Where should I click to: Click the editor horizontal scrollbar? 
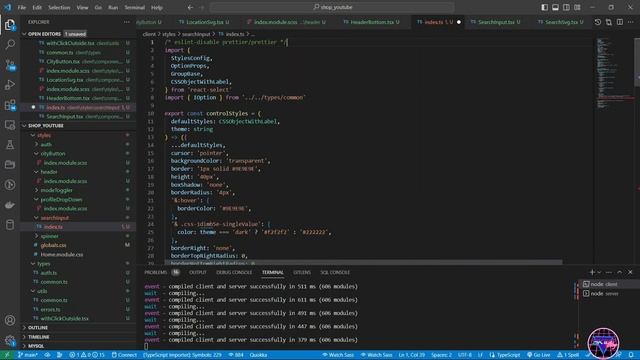tap(363, 262)
